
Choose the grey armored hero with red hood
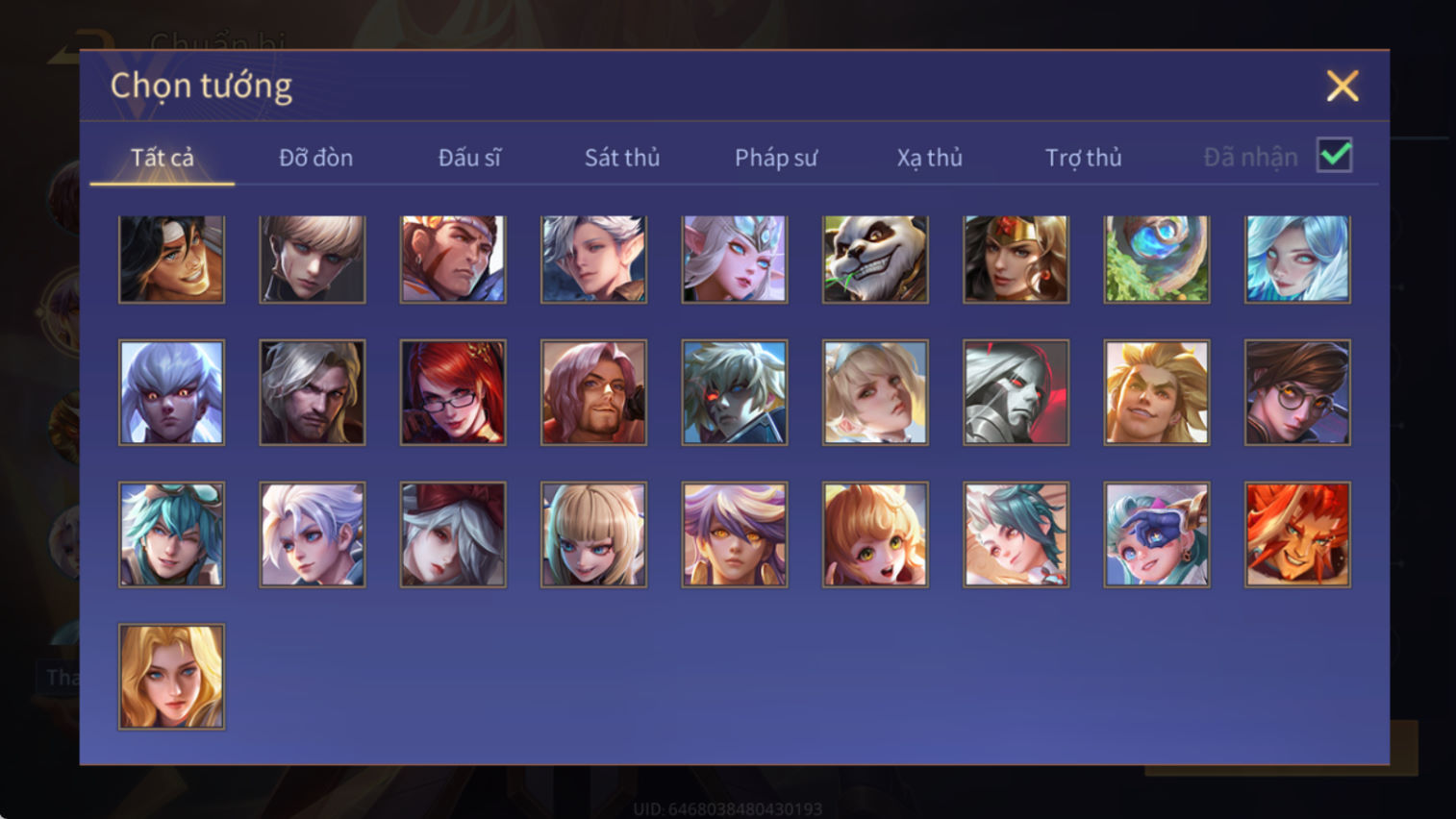1016,392
